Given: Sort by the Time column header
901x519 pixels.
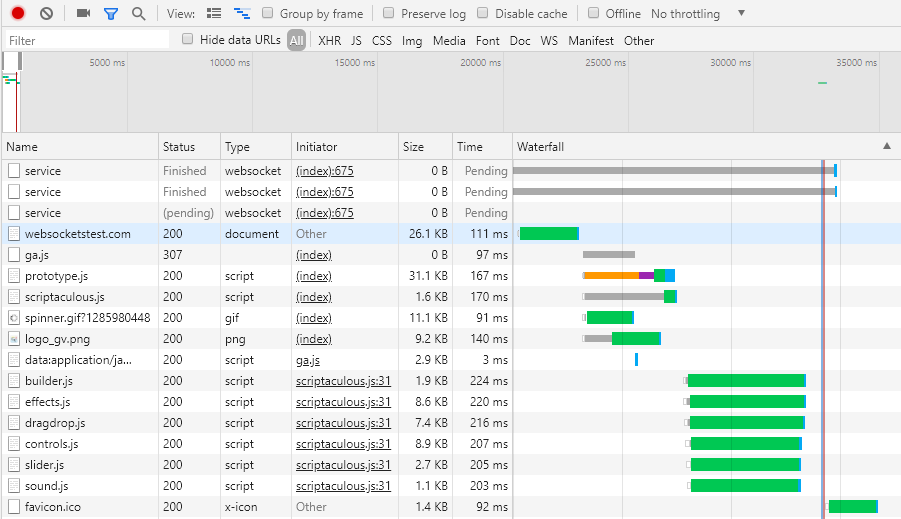Looking at the screenshot, I should (x=482, y=147).
